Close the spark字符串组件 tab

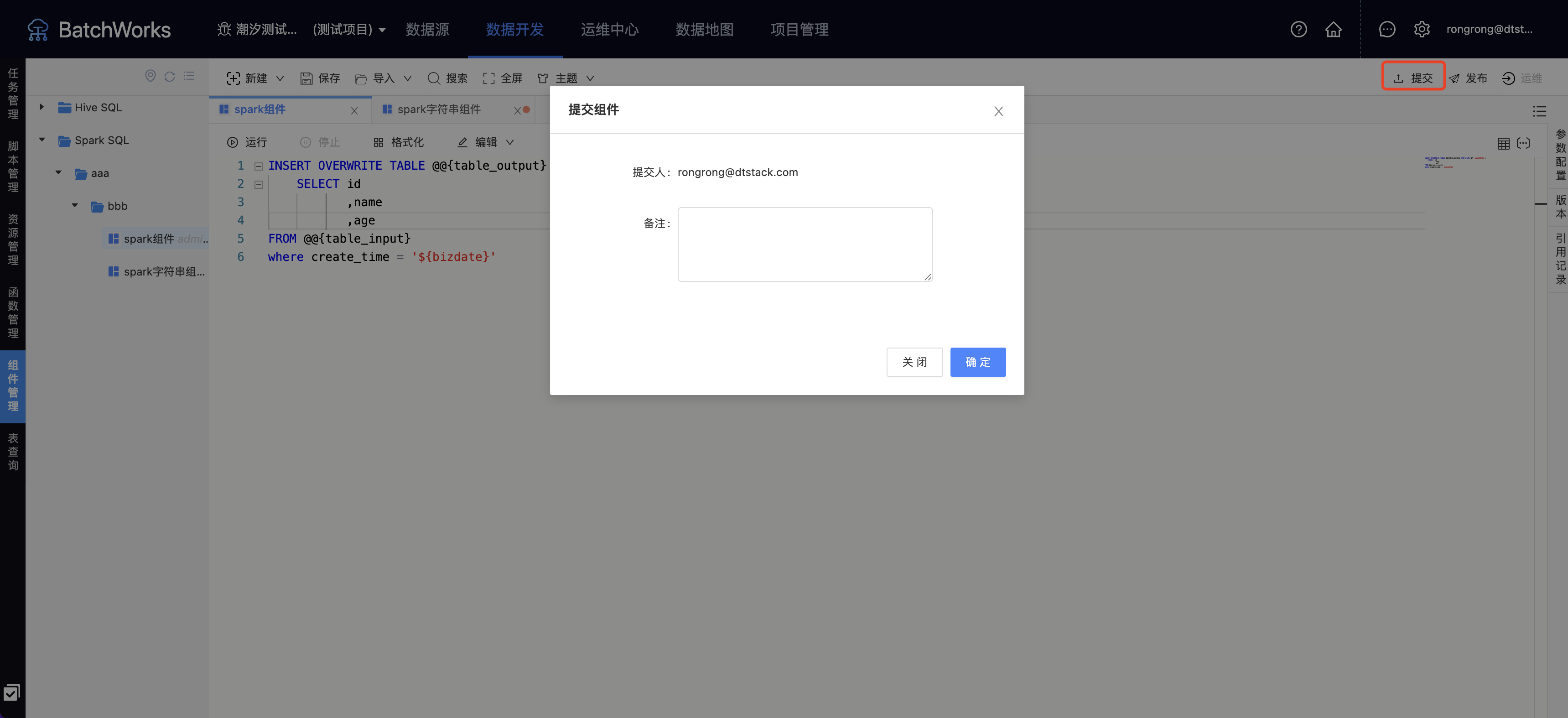(517, 111)
